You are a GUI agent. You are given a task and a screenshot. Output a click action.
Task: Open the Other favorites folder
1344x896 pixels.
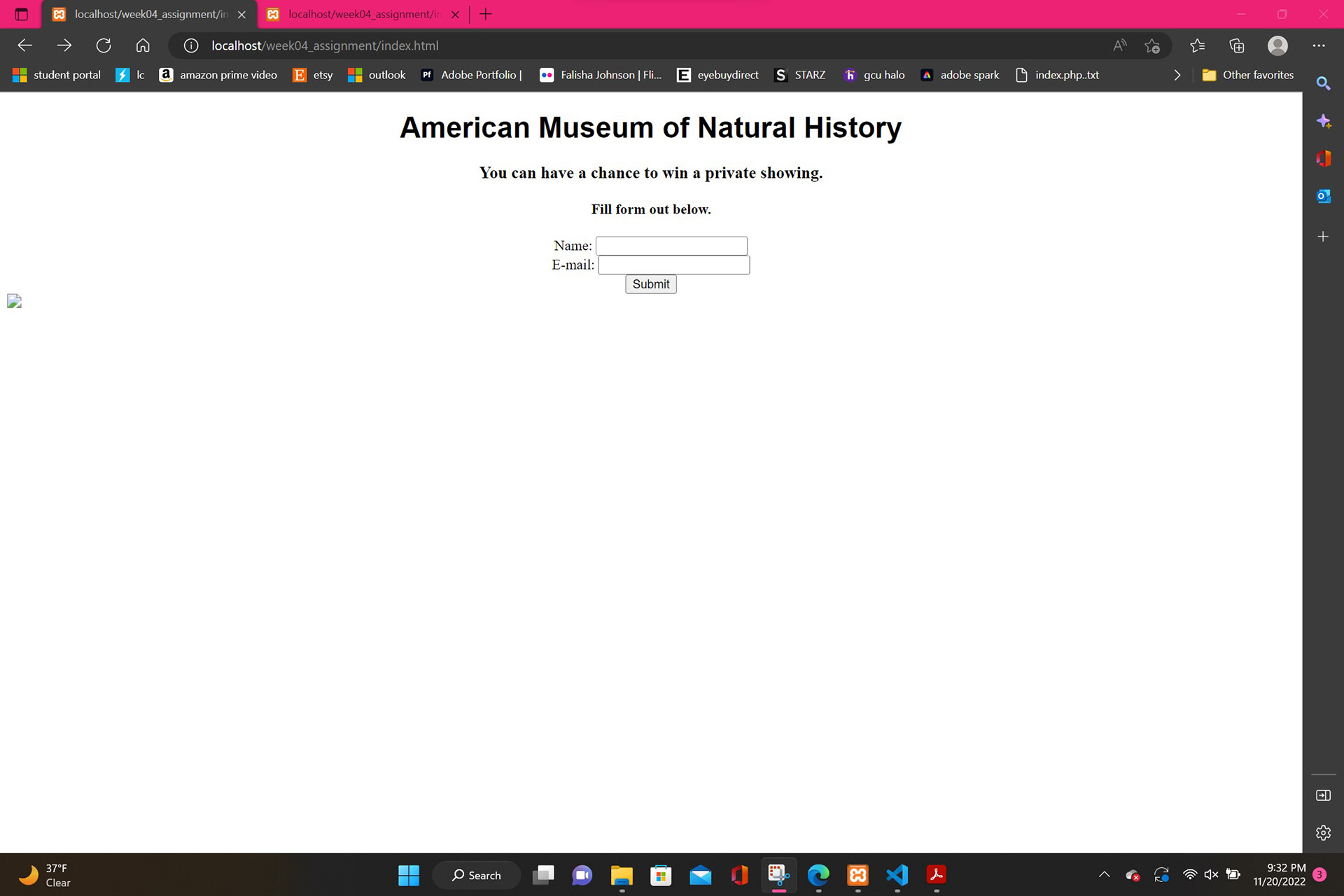(x=1248, y=75)
